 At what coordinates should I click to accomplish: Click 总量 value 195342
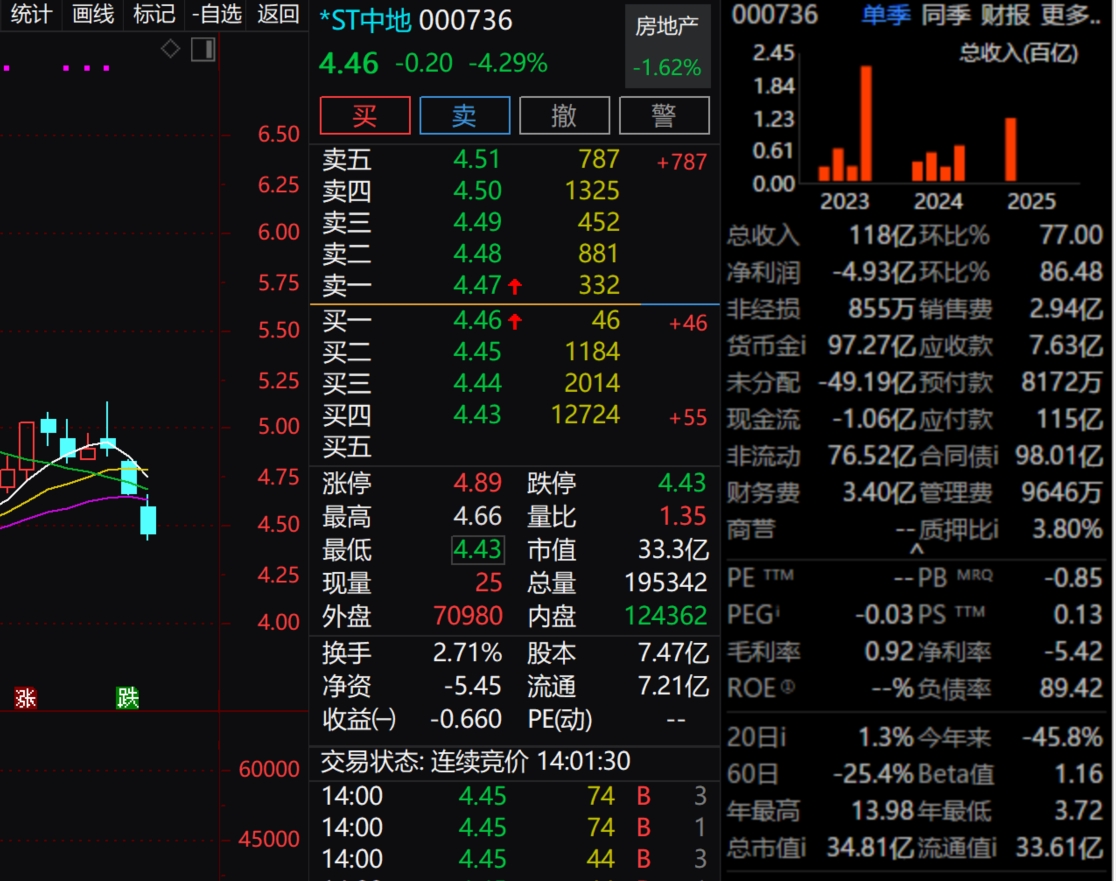tap(665, 583)
